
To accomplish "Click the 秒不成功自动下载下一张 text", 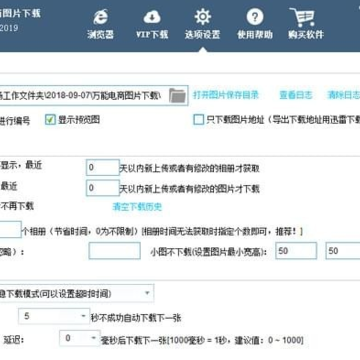I will 136,318.
